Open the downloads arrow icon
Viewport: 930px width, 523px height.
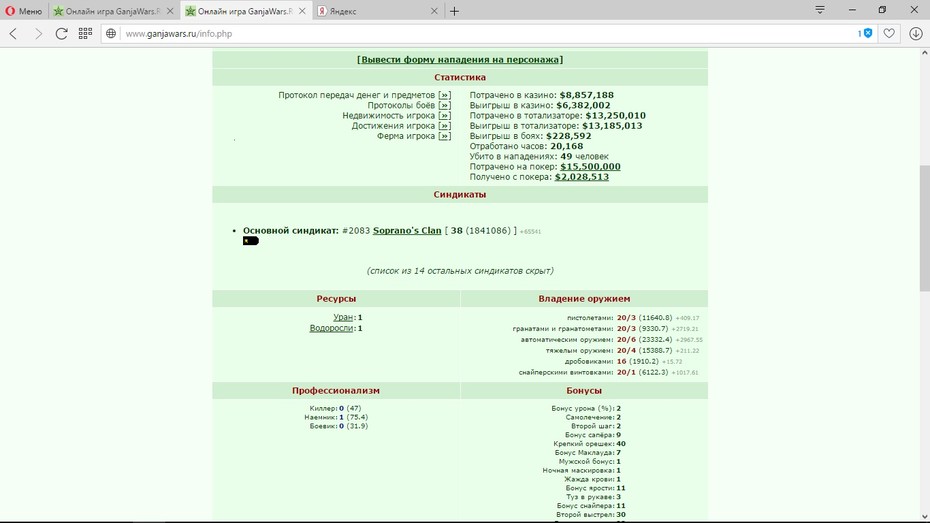point(916,34)
